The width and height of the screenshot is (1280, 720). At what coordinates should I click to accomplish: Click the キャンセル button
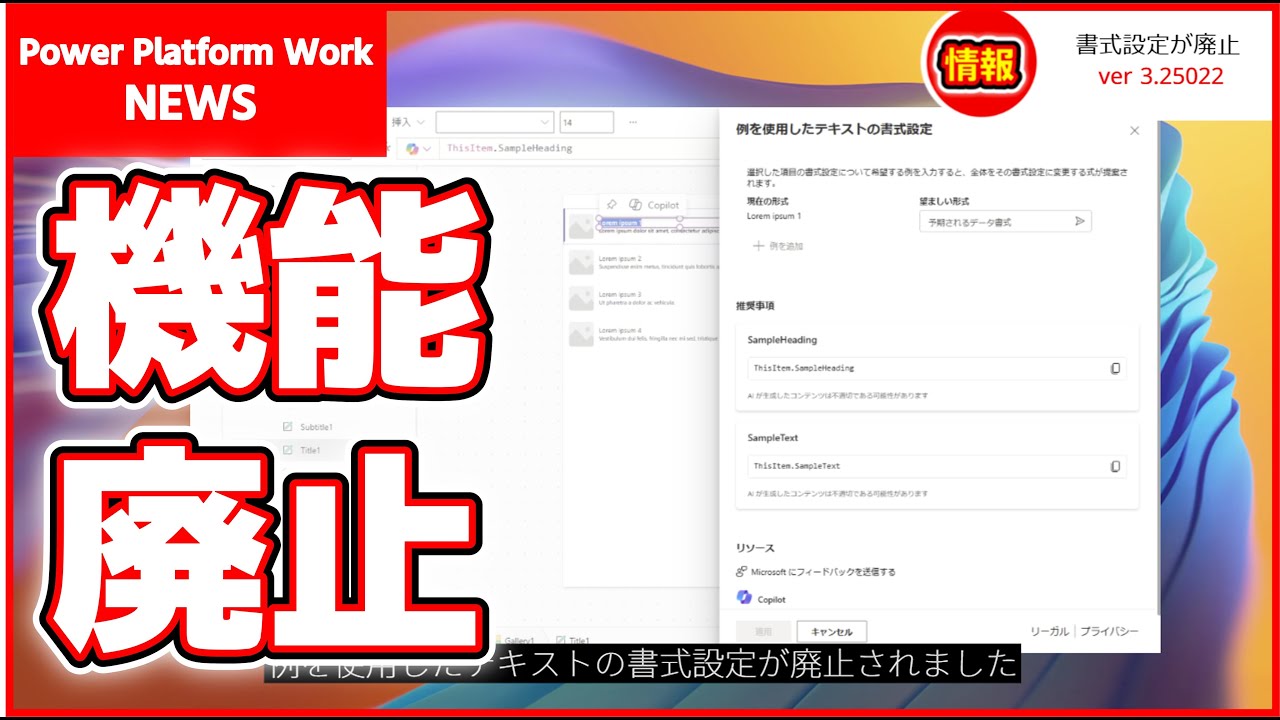(x=832, y=632)
